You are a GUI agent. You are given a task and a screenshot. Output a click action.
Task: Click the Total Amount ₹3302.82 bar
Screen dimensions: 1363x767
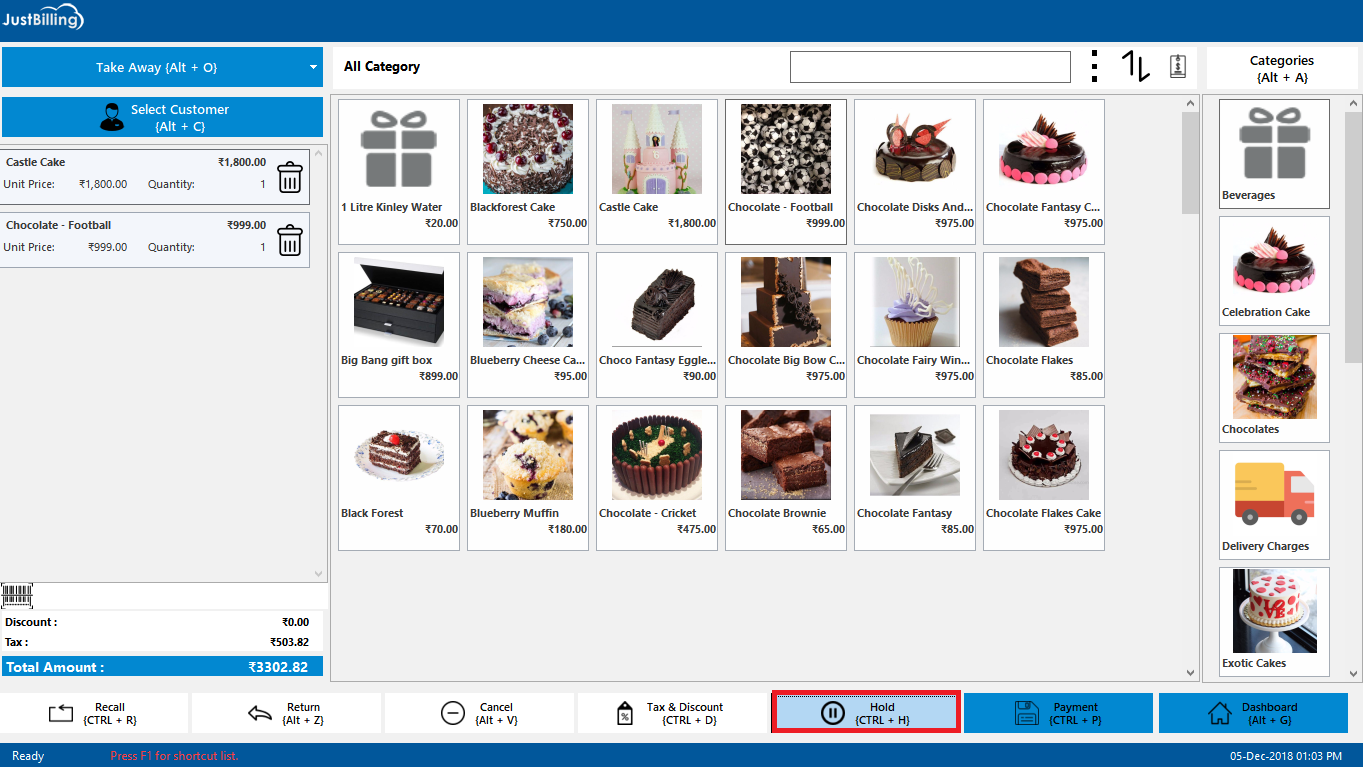[x=162, y=667]
